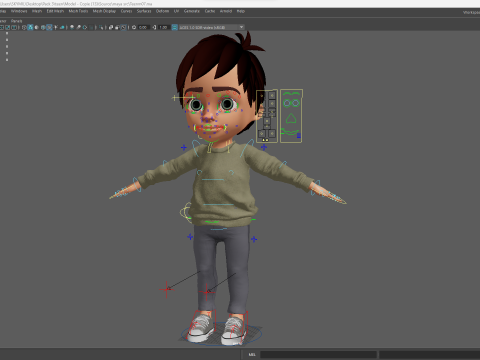Viewport: 480px width, 360px height.
Task: Toggle the safe action icon
Action: click(x=7, y=27)
